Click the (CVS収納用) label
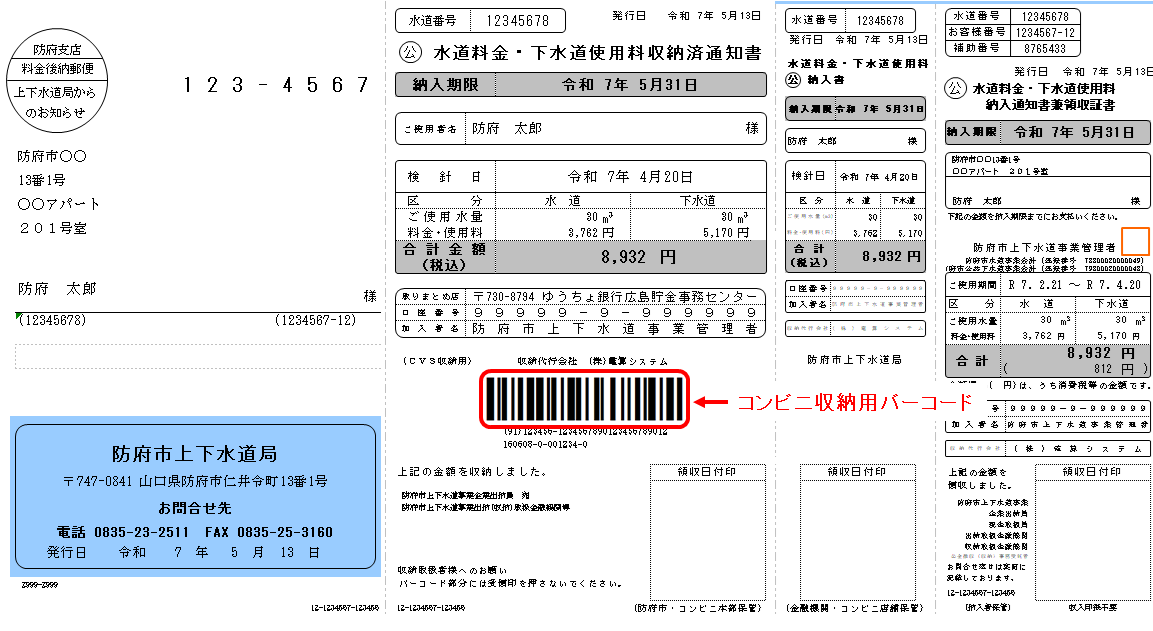 click(435, 361)
